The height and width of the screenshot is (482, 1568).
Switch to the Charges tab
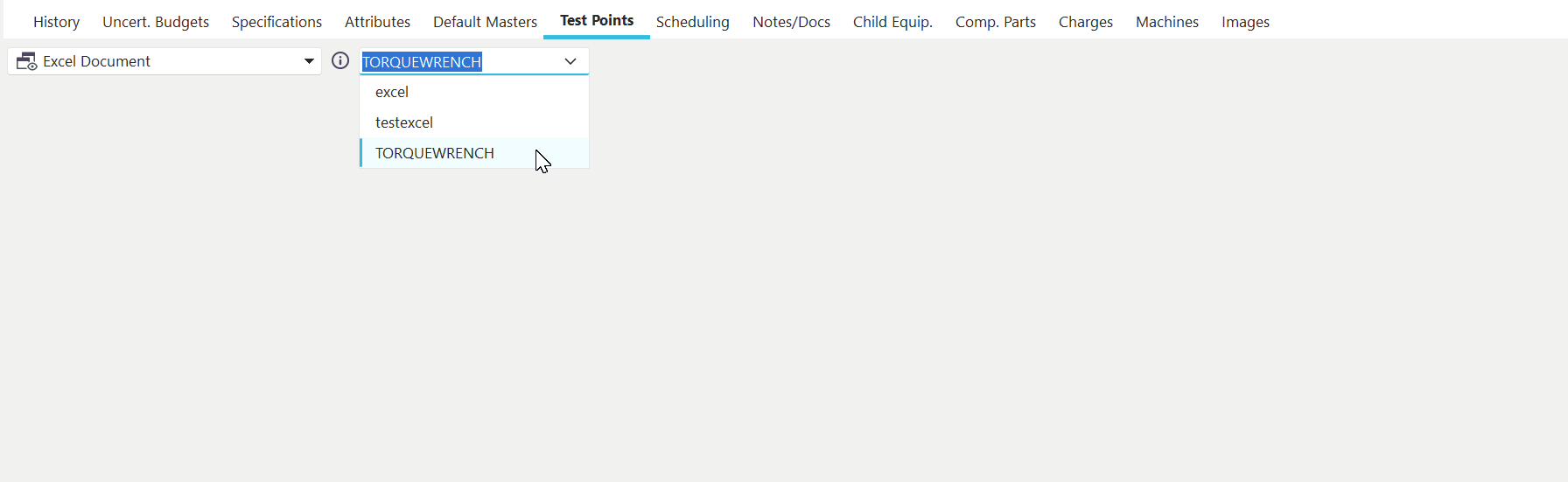[x=1085, y=22]
